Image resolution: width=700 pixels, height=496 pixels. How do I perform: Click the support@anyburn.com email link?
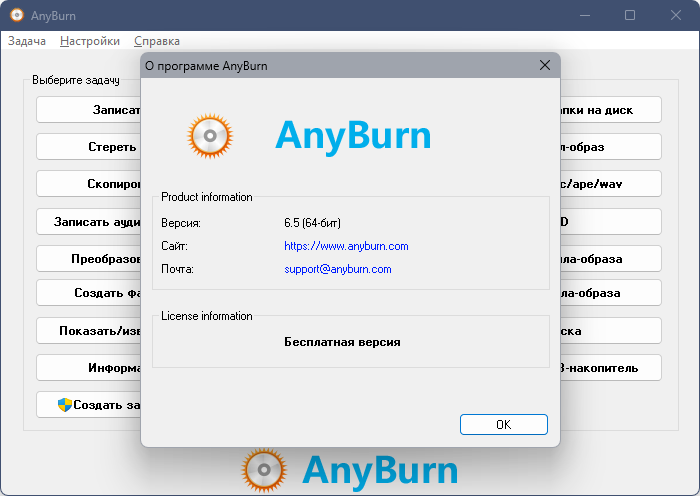click(x=338, y=269)
